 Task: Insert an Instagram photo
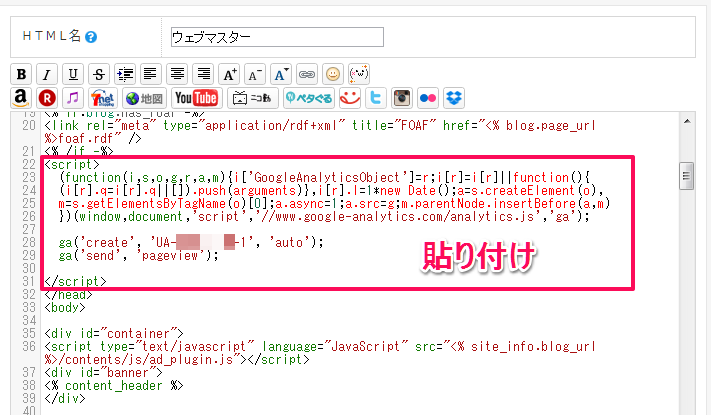pyautogui.click(x=402, y=98)
